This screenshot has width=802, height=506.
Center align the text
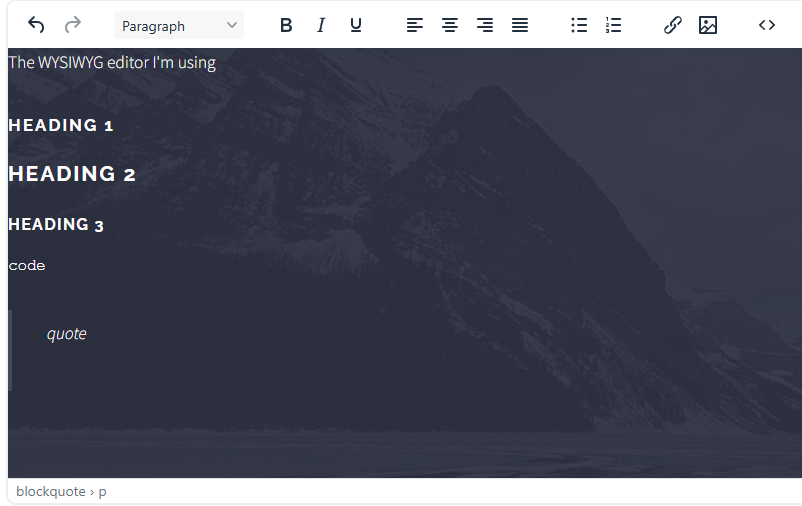pyautogui.click(x=450, y=25)
